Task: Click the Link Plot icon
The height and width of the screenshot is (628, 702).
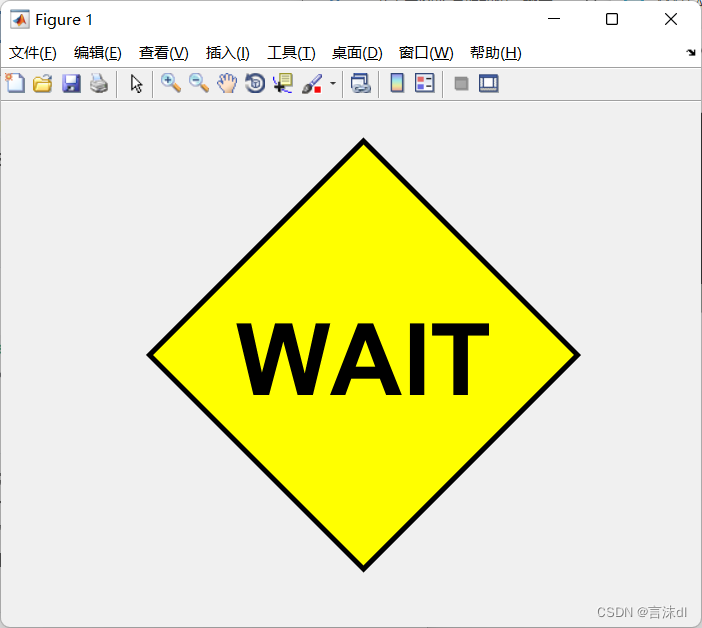Action: pyautogui.click(x=361, y=83)
